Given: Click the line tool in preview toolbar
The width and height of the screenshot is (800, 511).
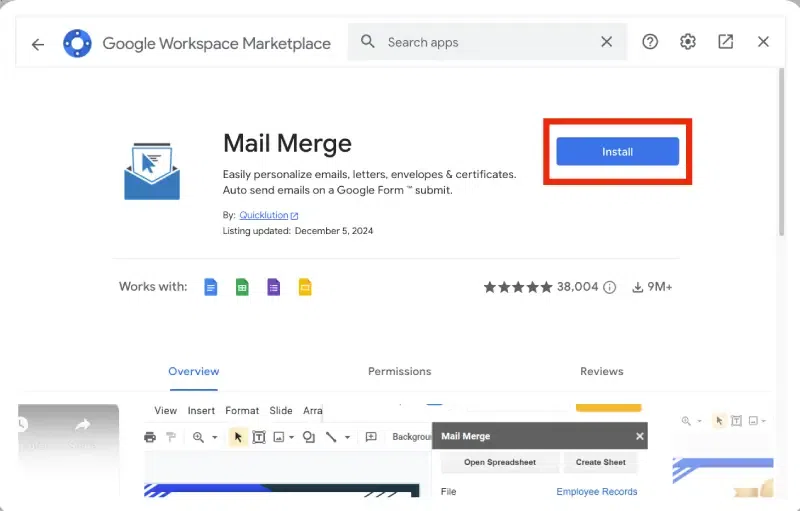Looking at the screenshot, I should coord(331,437).
